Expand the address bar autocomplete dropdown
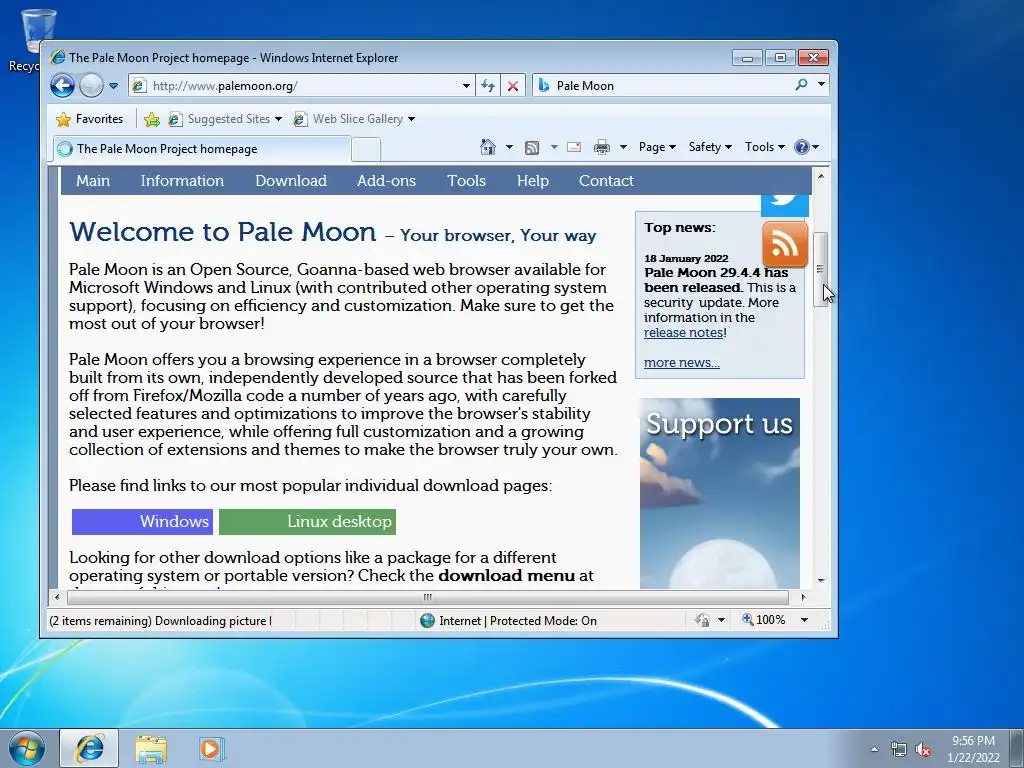The height and width of the screenshot is (768, 1024). click(x=466, y=86)
